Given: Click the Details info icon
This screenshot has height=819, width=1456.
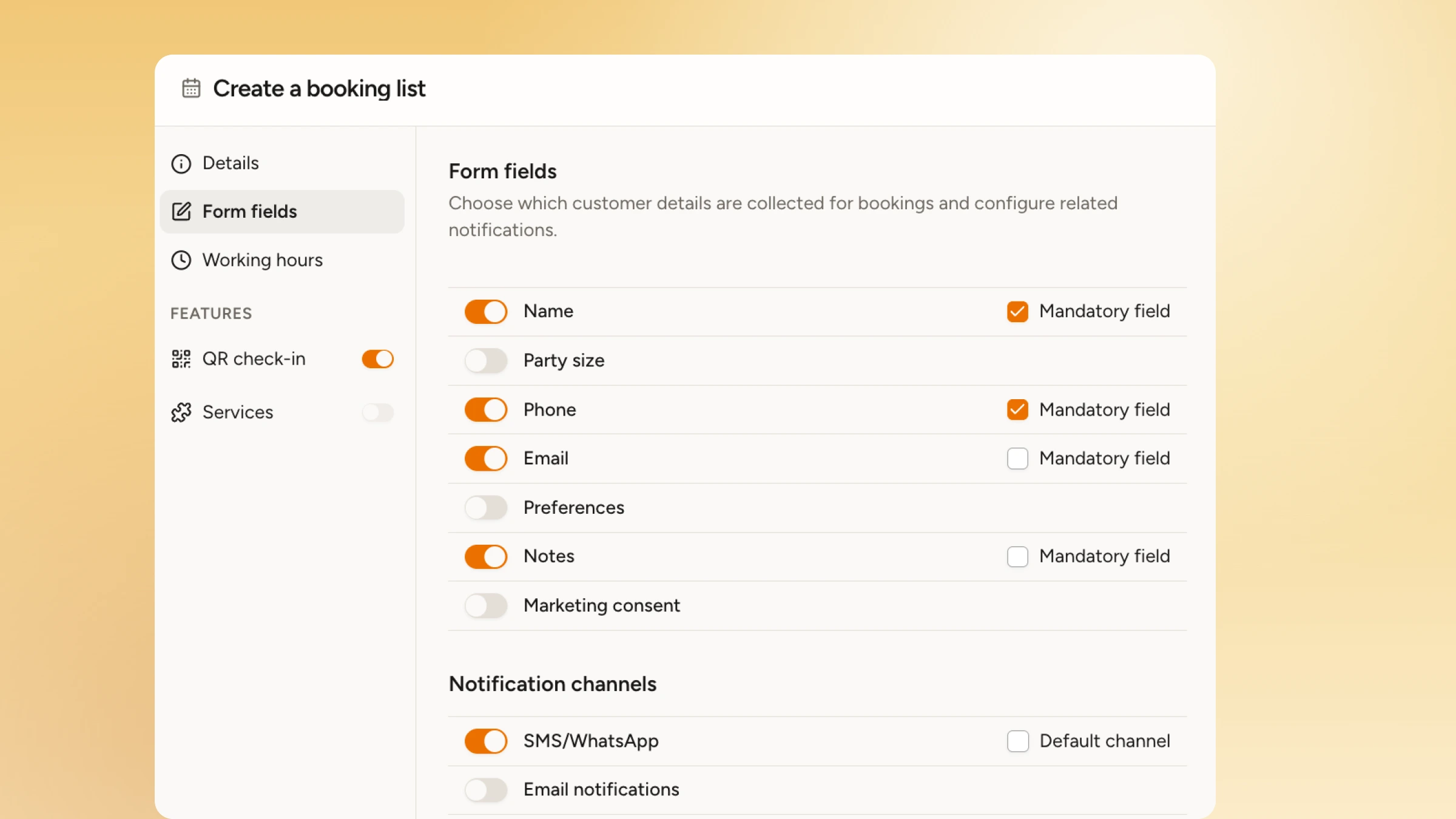Looking at the screenshot, I should click(181, 163).
